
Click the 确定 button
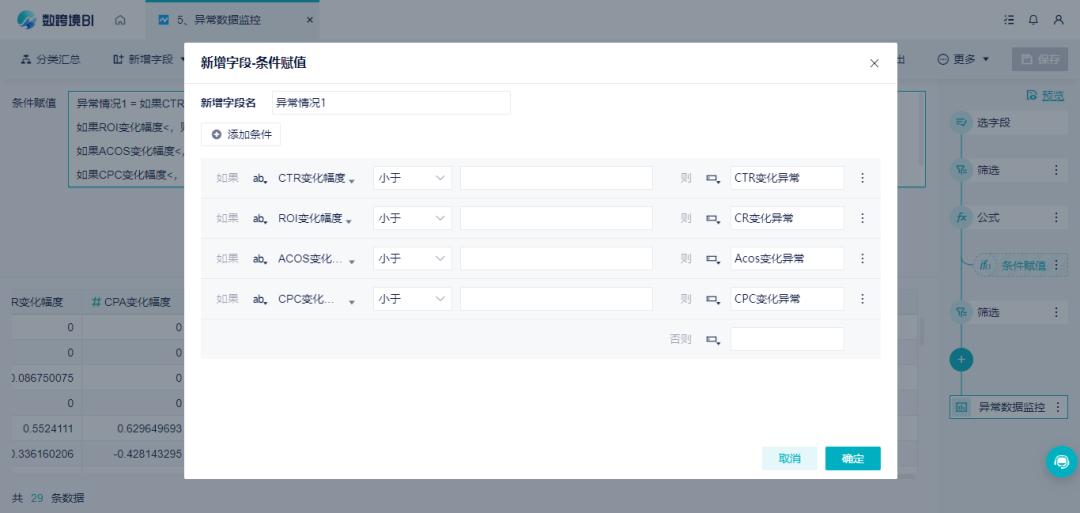pos(853,459)
